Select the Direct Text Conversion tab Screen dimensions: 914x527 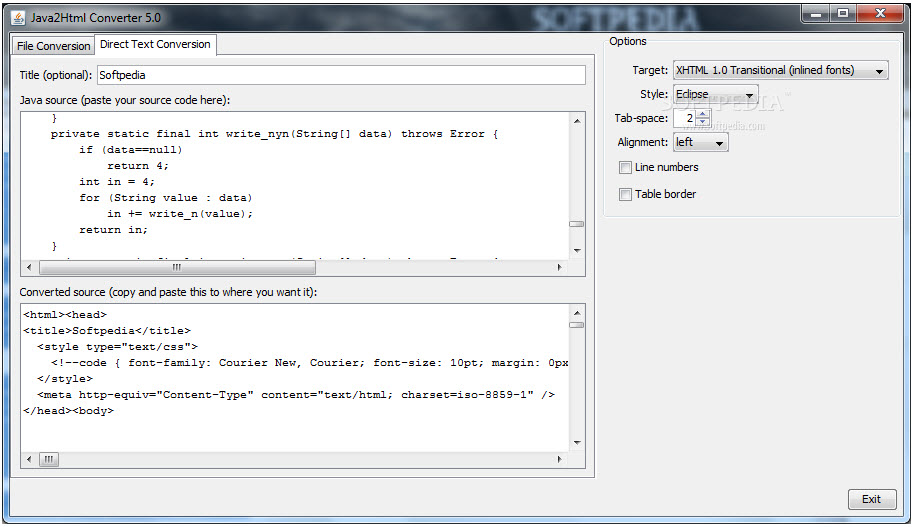coord(155,44)
